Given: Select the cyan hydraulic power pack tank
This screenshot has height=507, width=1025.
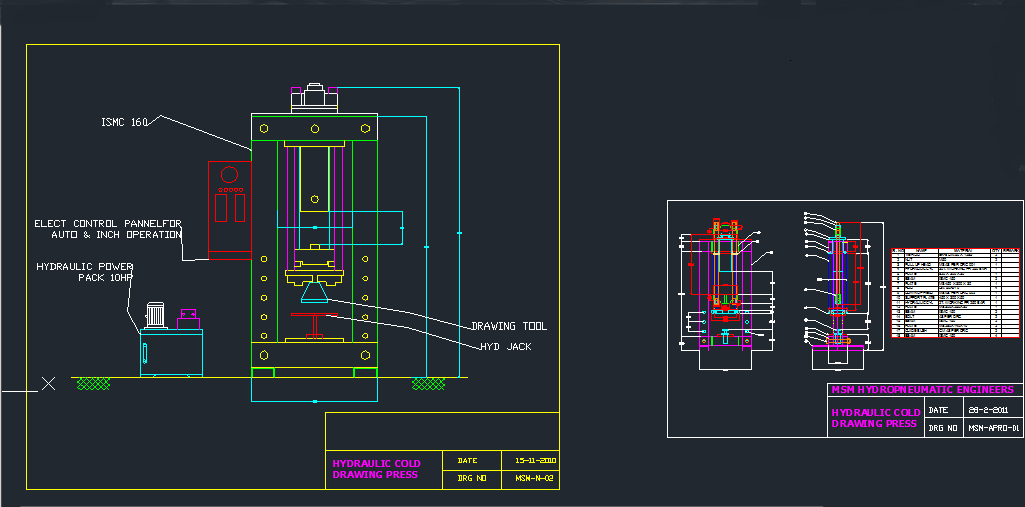Looking at the screenshot, I should pos(171,353).
